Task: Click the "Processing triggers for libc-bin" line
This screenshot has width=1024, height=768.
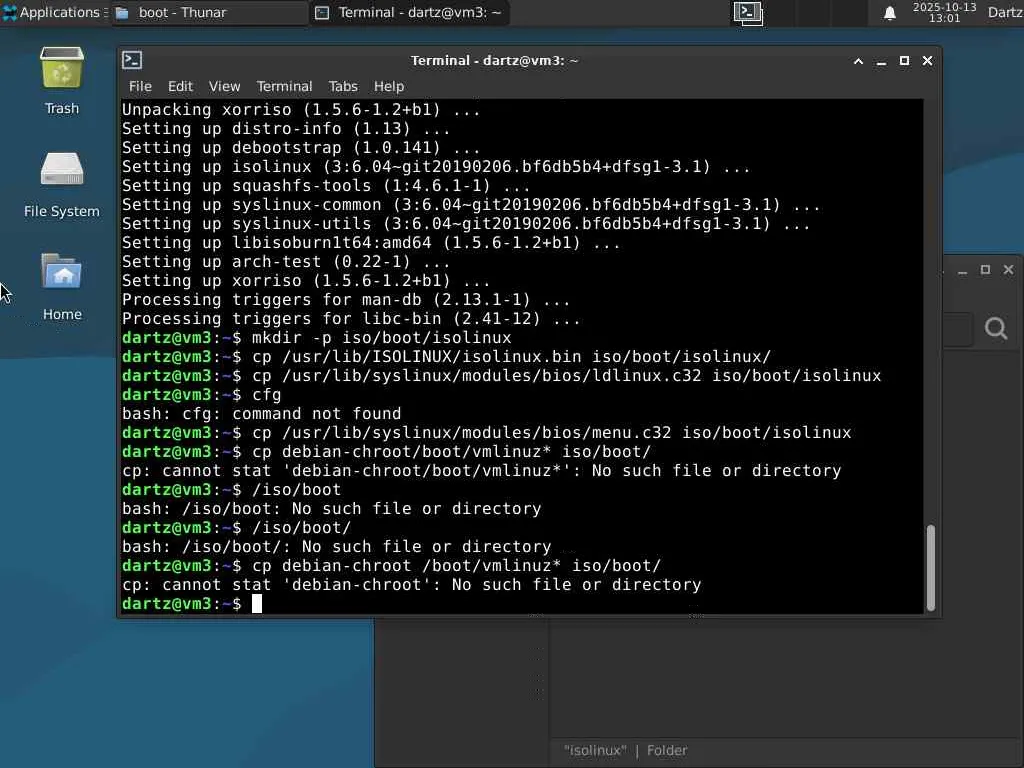Action: [351, 319]
